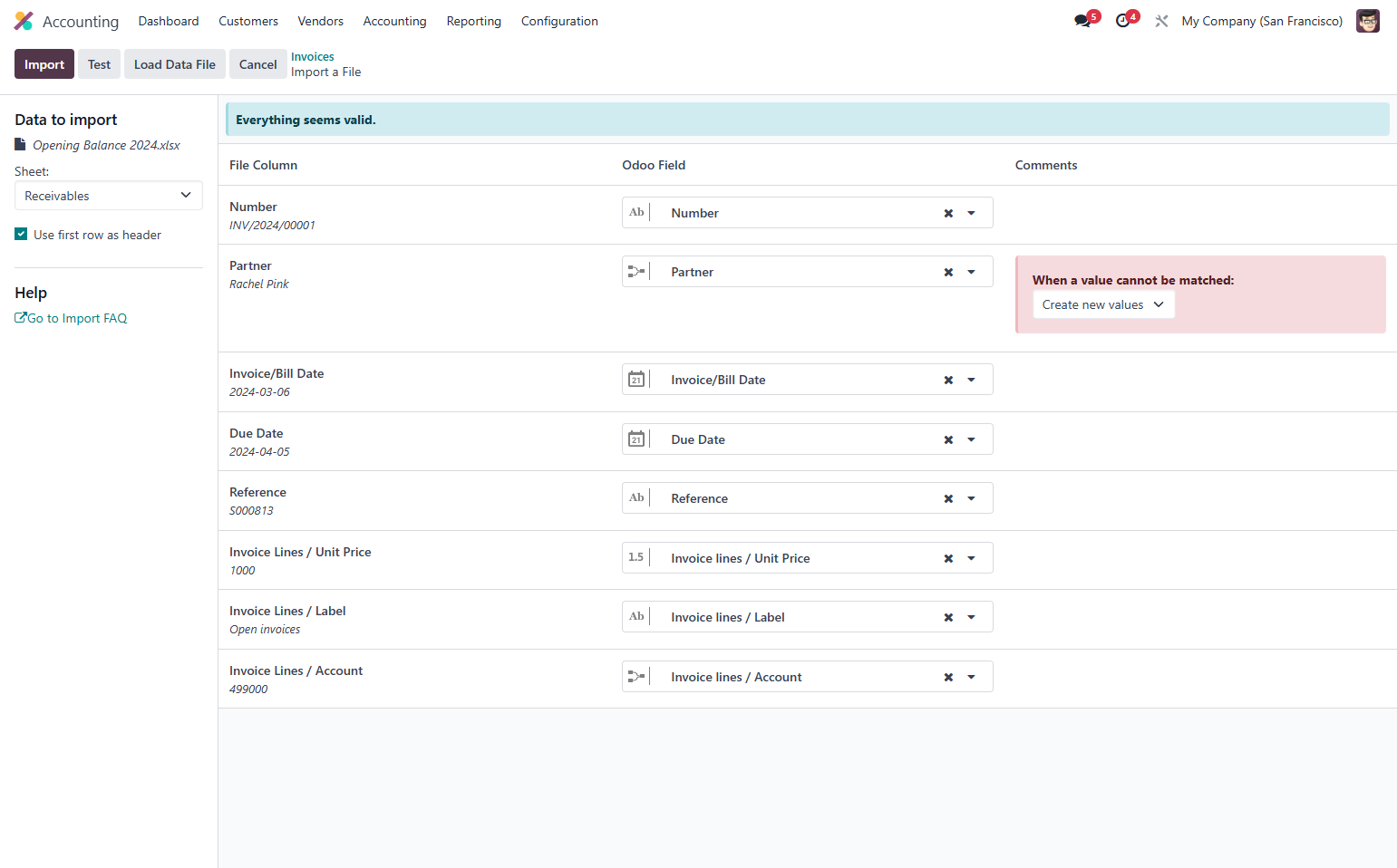Open the Customers menu
The width and height of the screenshot is (1397, 868).
248,21
